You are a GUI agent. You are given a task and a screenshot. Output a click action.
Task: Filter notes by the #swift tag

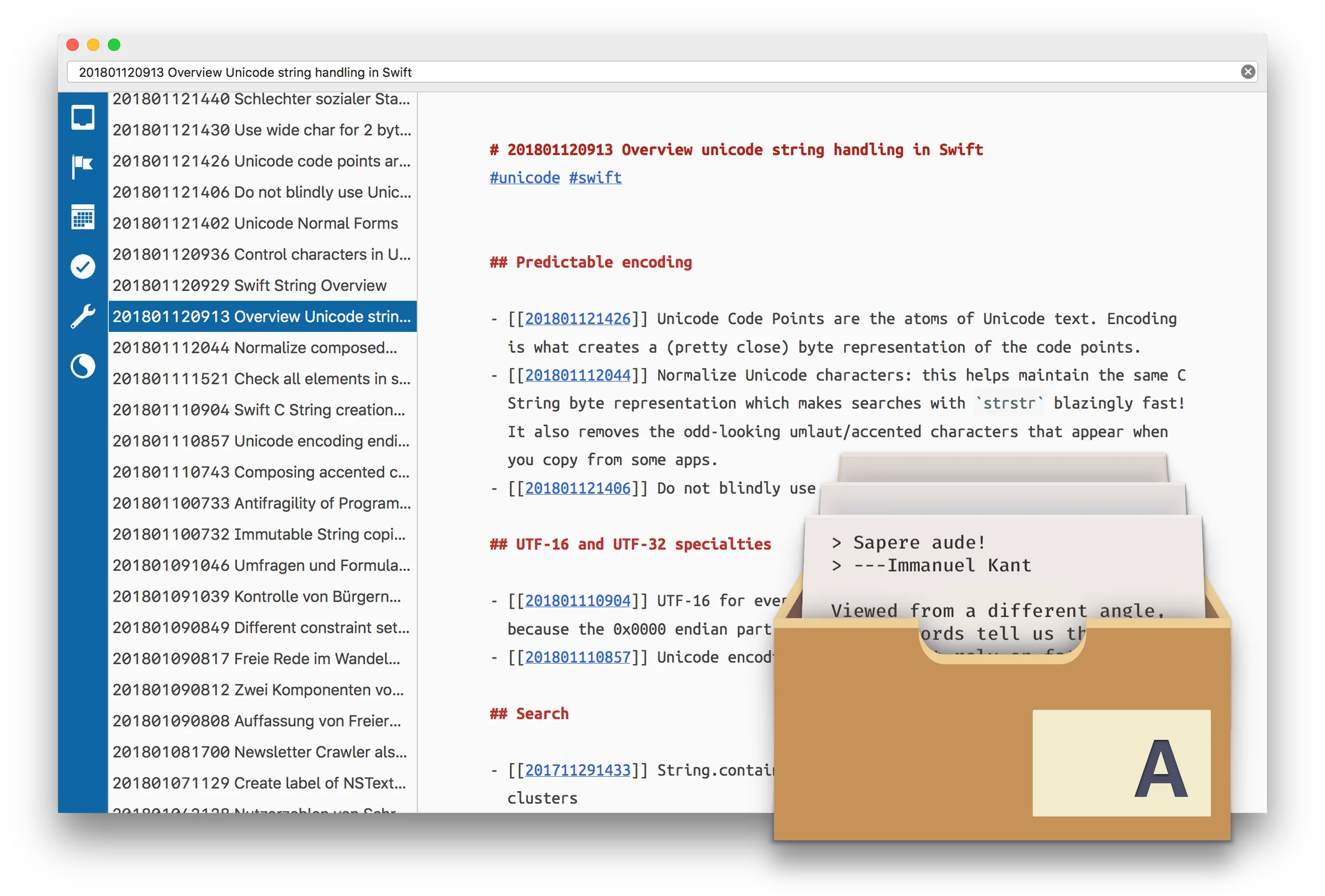point(595,177)
